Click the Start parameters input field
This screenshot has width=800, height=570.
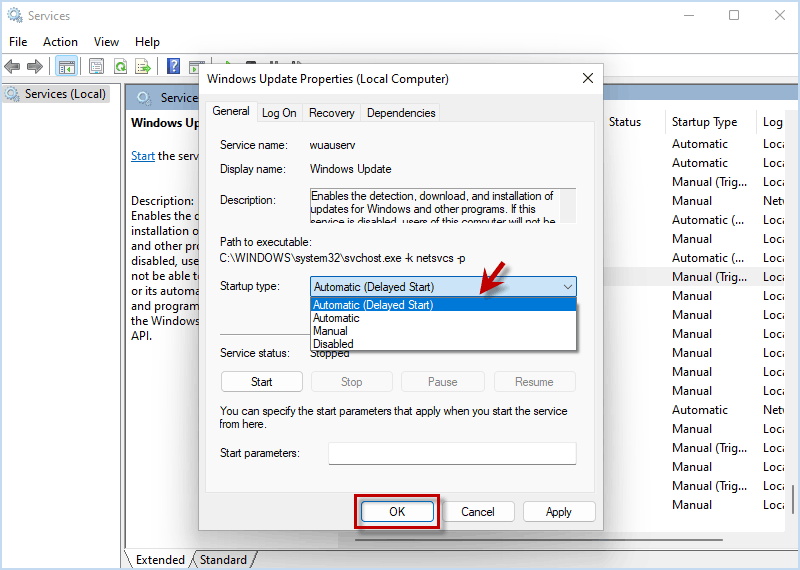pos(452,453)
